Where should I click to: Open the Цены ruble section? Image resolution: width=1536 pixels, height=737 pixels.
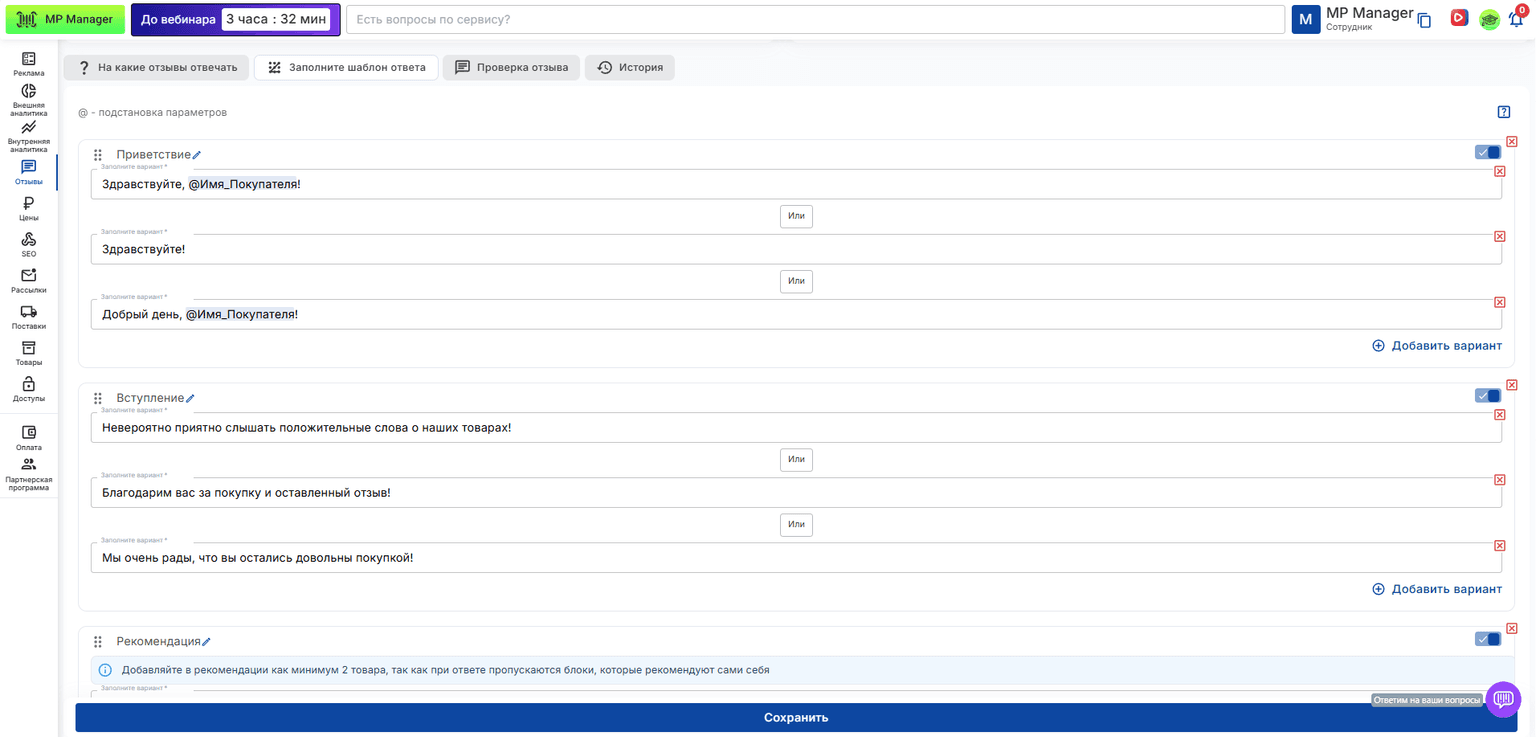pyautogui.click(x=29, y=208)
